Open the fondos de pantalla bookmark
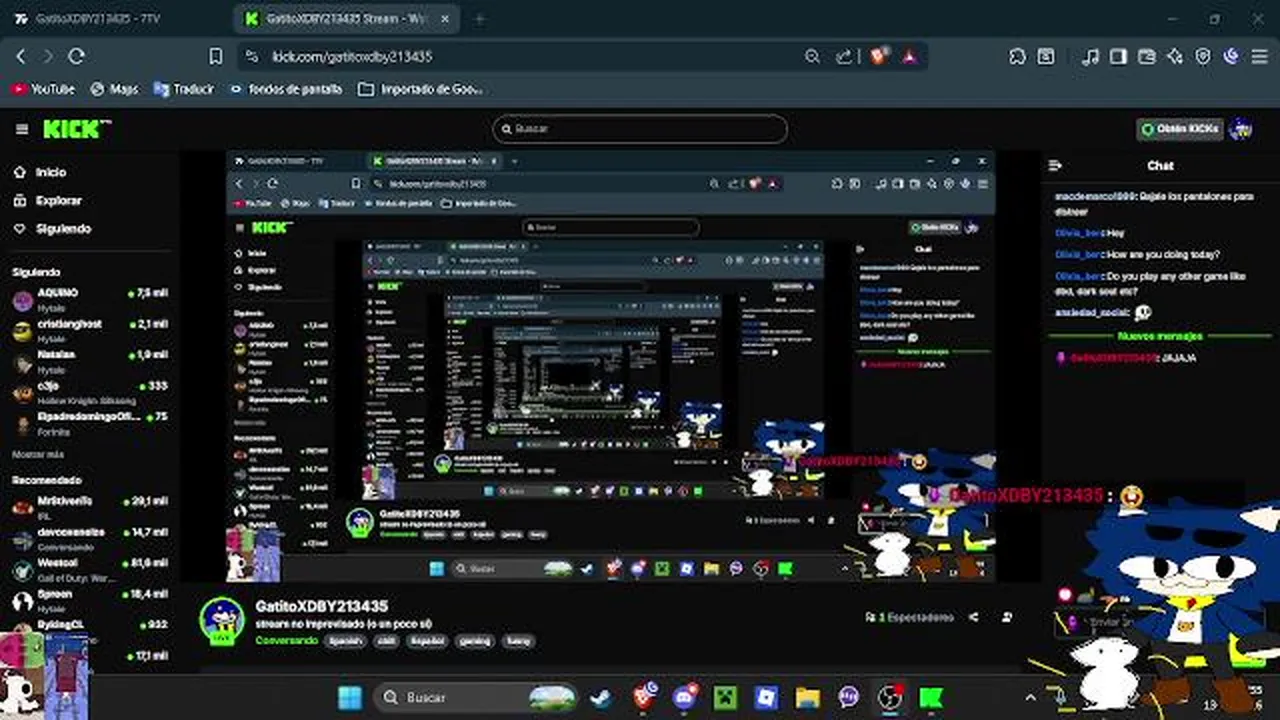 (285, 89)
